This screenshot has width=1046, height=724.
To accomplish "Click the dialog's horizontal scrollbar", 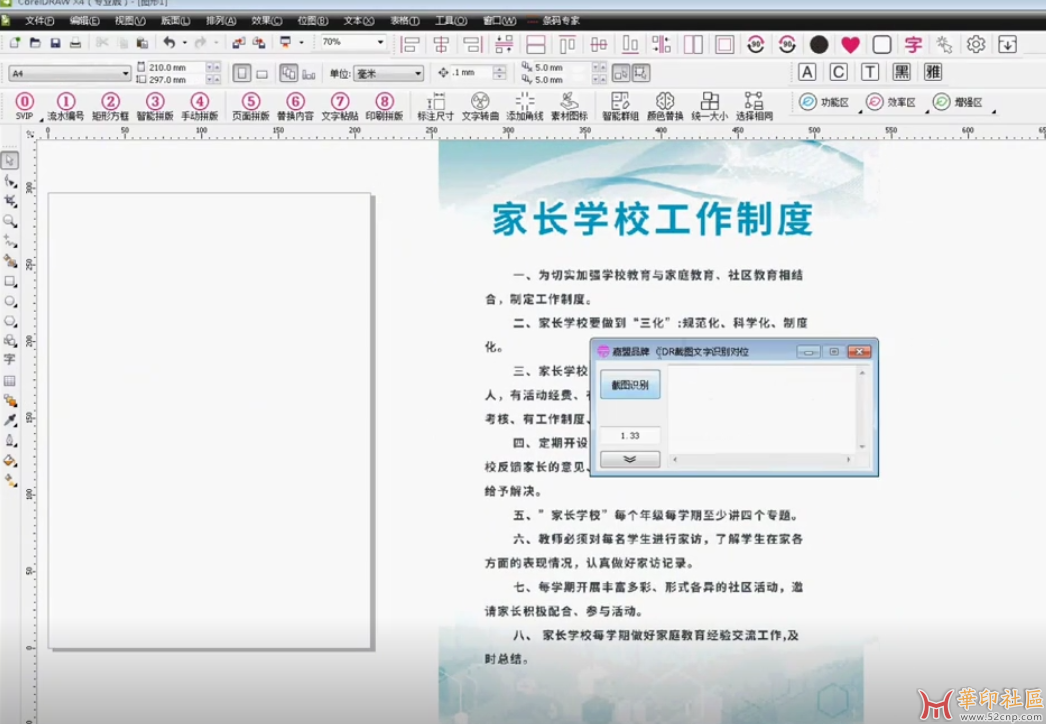I will coord(761,459).
